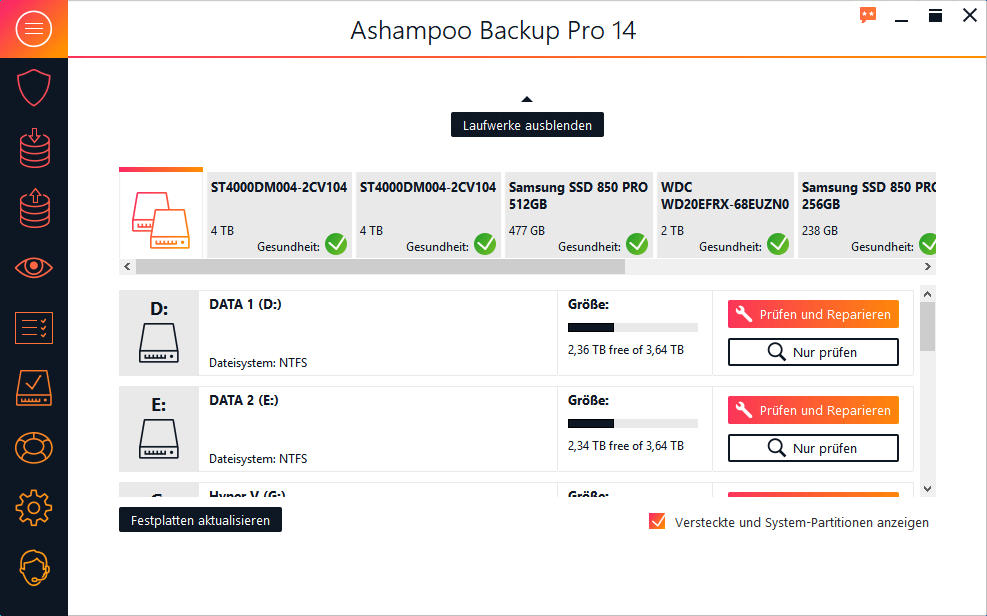Click the restore (upload arrow) sidebar icon
The width and height of the screenshot is (987, 616).
[34, 208]
